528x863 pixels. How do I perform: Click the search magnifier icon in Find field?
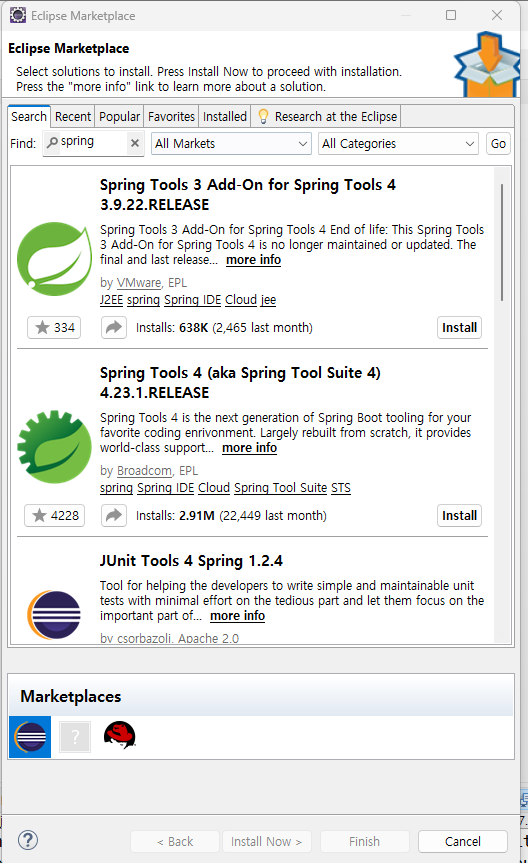52,143
